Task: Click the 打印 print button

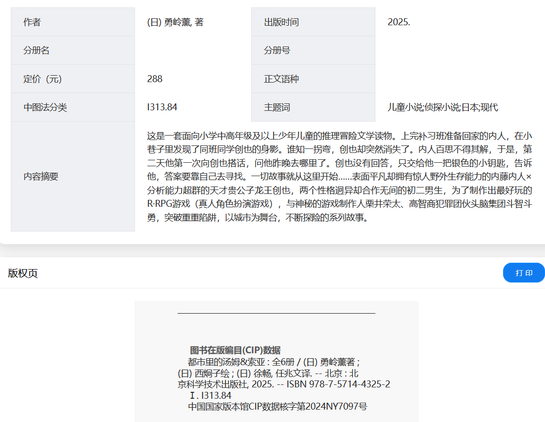Action: pos(523,273)
